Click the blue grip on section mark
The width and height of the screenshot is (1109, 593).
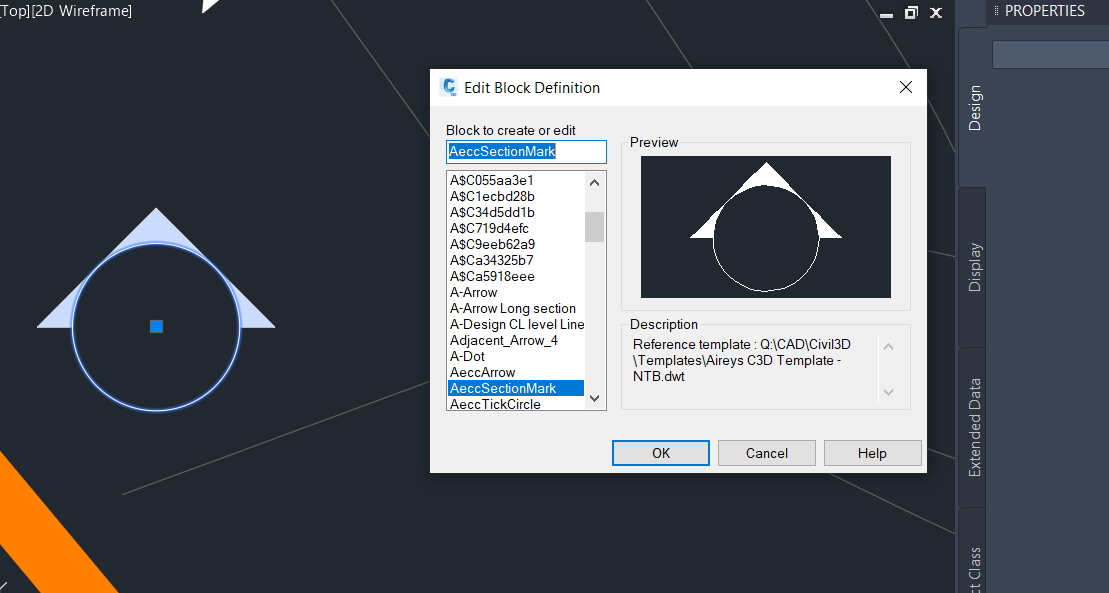coord(156,326)
